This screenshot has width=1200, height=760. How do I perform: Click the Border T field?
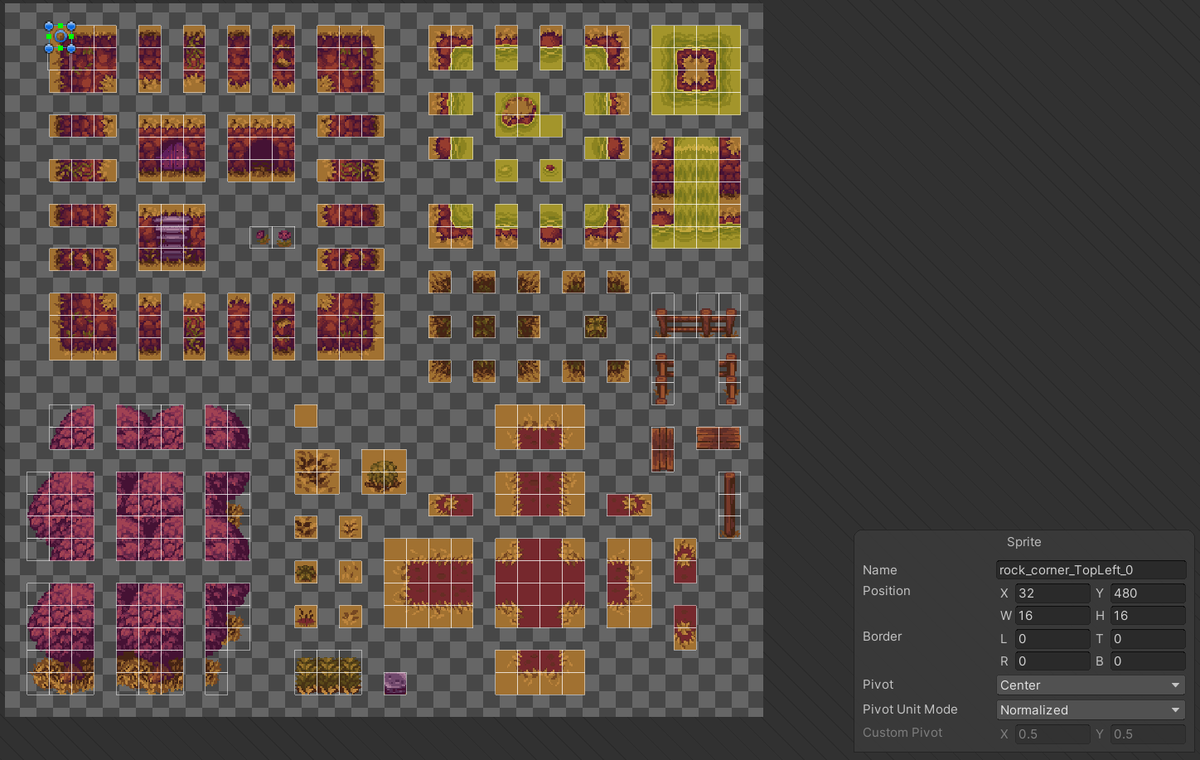(1148, 638)
